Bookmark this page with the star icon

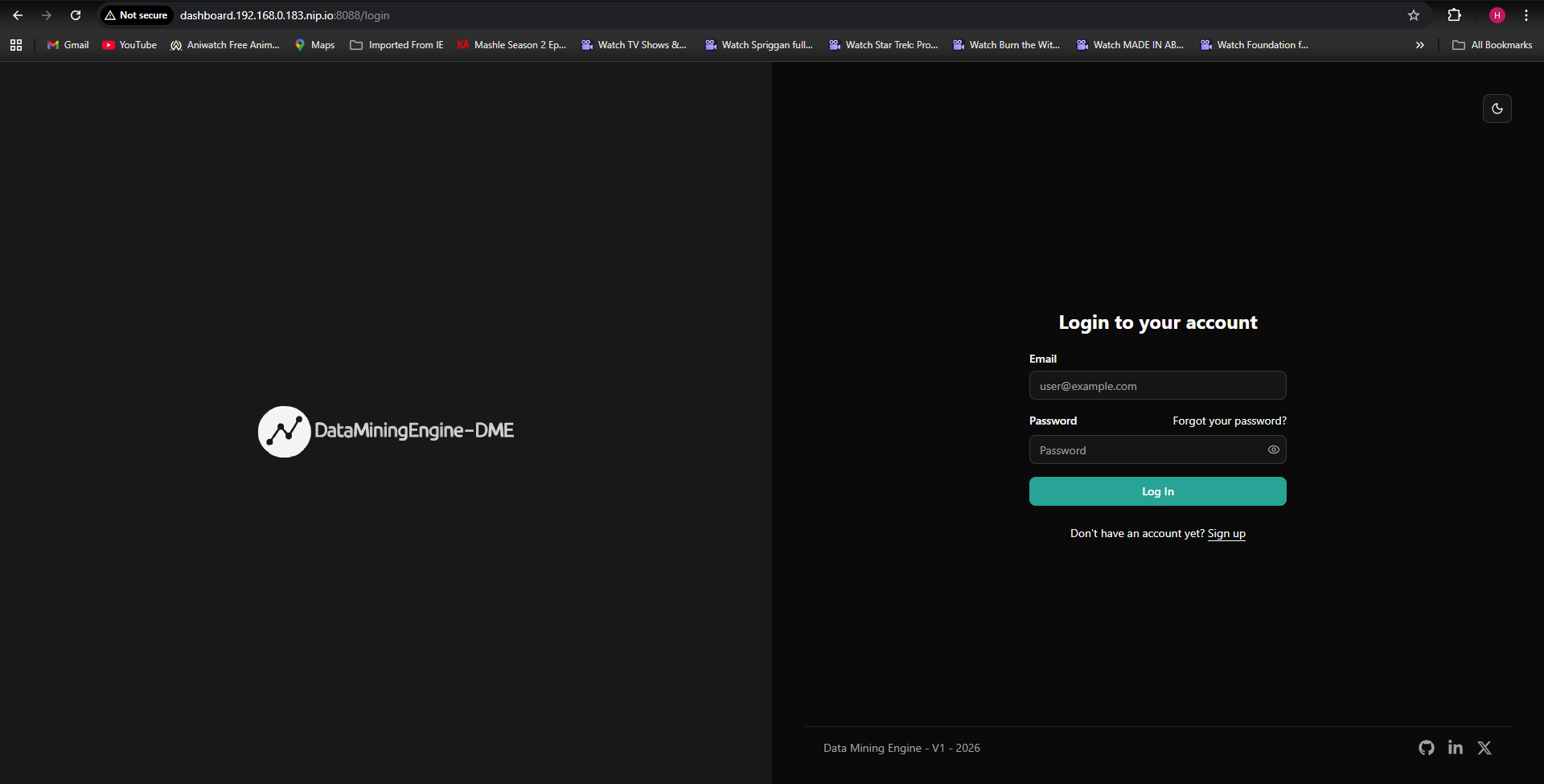(1414, 15)
